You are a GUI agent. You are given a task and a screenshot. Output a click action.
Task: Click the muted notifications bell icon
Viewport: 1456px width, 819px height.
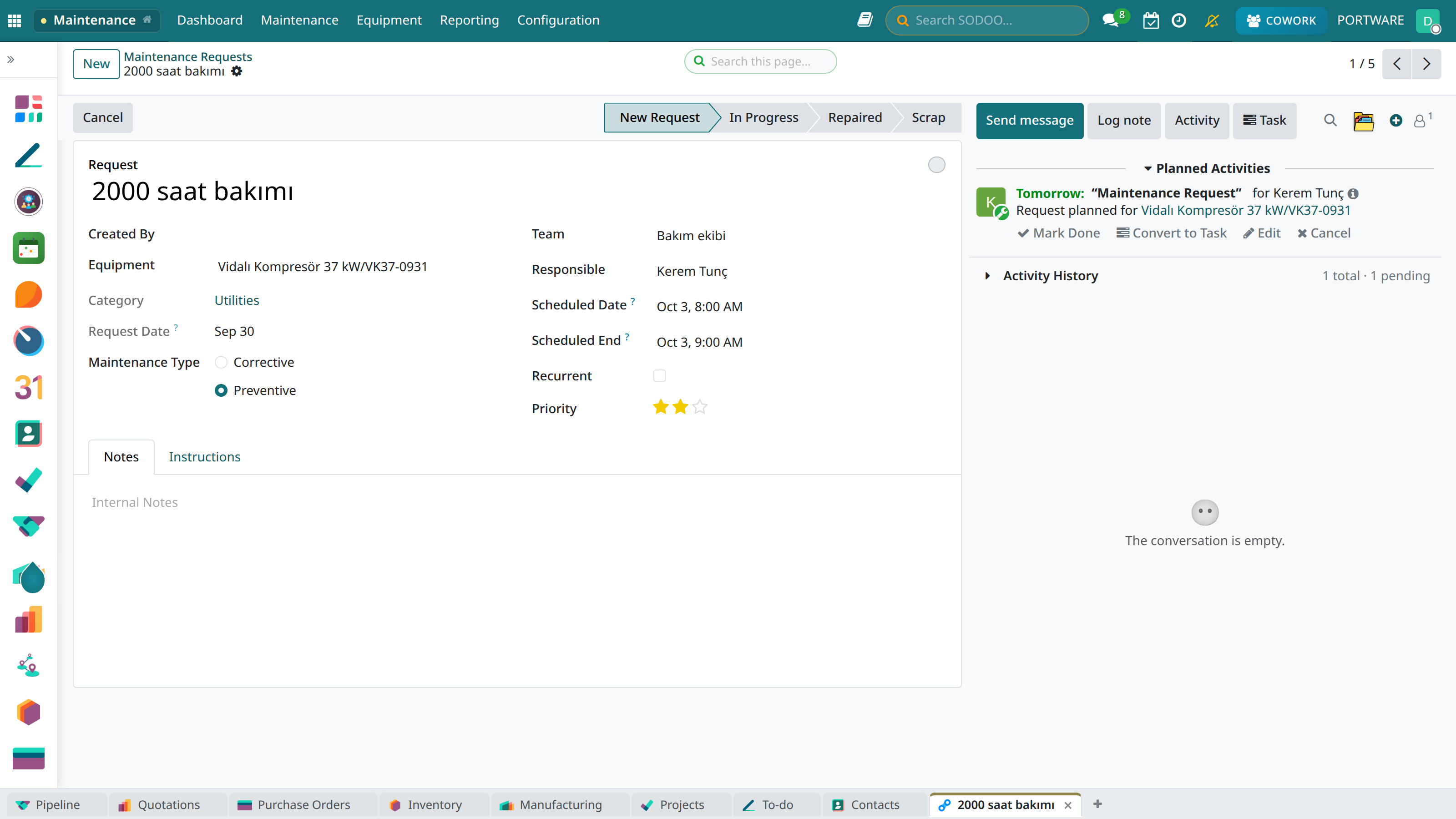coord(1212,20)
